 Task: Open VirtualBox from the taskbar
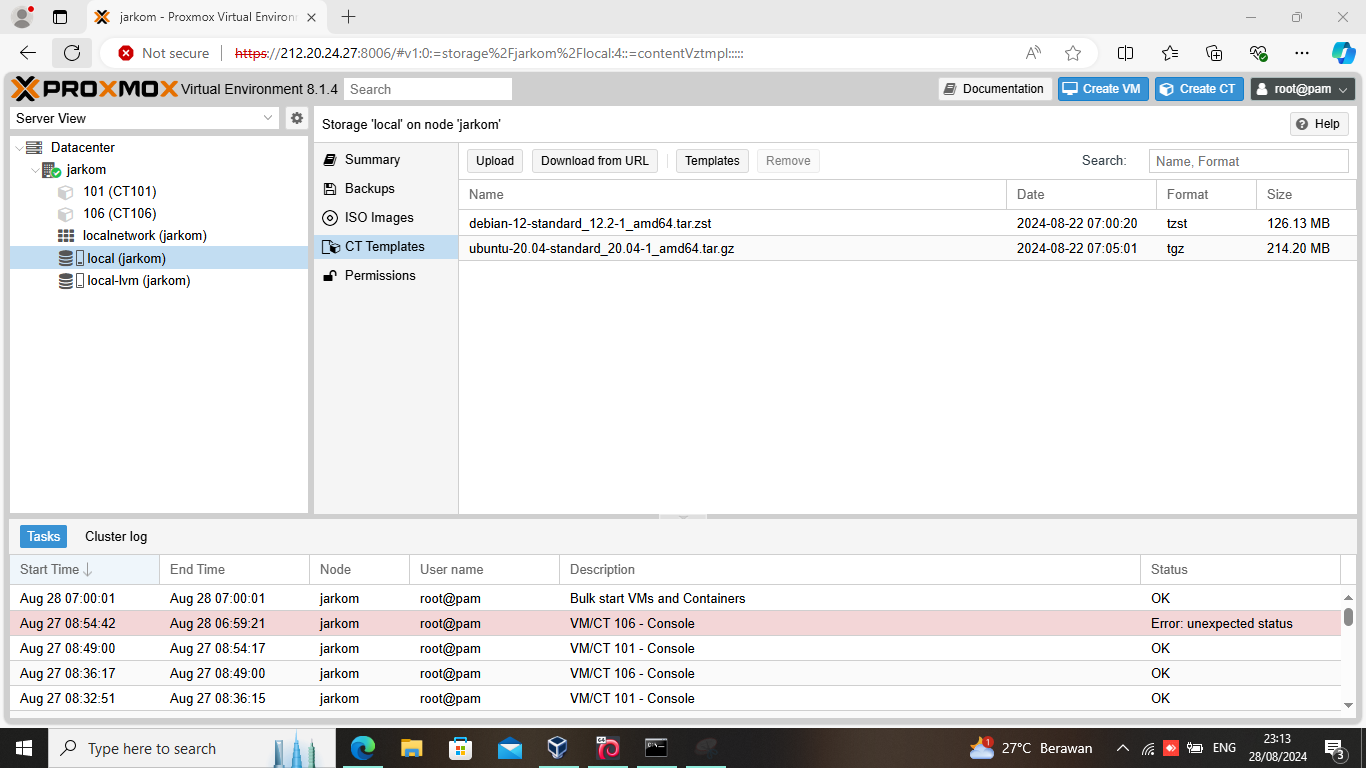tap(558, 748)
